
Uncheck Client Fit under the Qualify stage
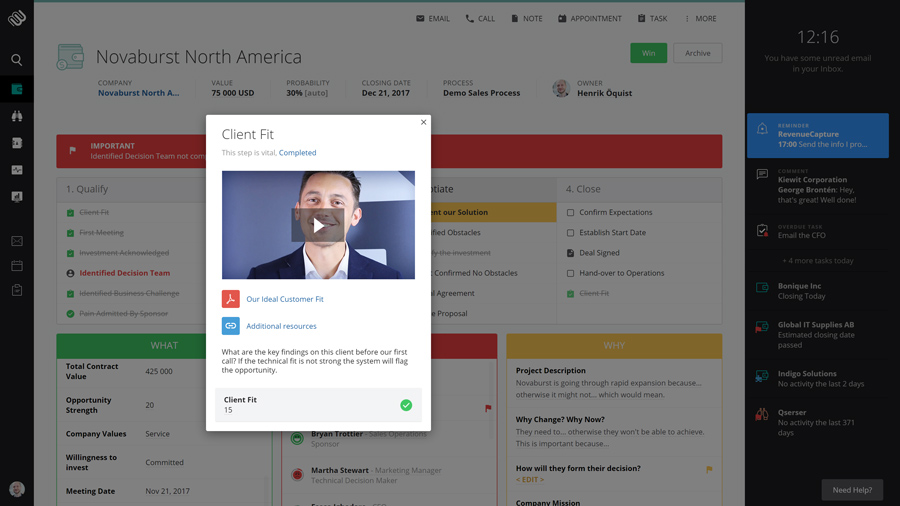(x=70, y=212)
